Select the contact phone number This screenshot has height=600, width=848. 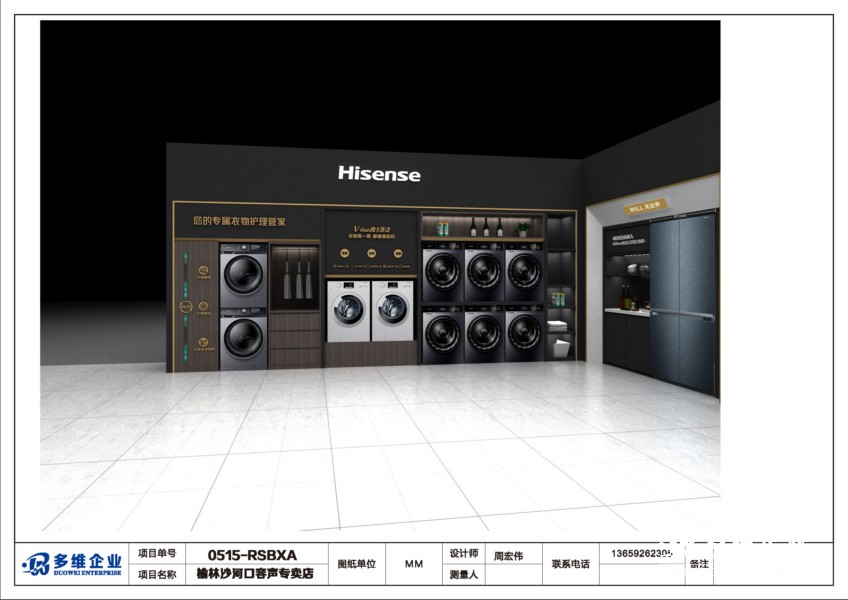pos(642,553)
